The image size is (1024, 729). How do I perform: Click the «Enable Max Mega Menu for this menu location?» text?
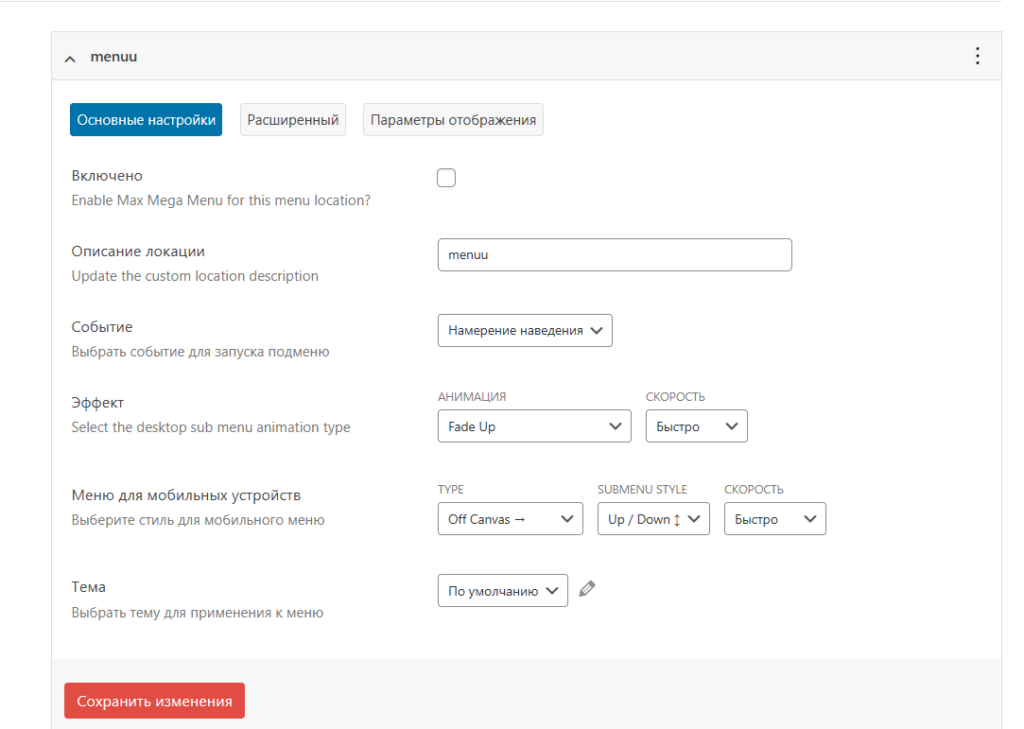pos(221,201)
